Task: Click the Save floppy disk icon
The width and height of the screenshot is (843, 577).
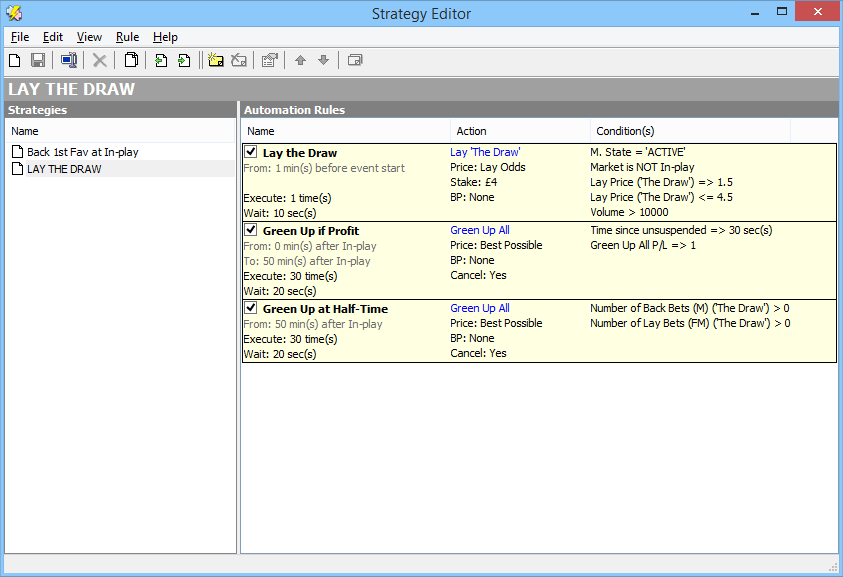Action: point(38,61)
